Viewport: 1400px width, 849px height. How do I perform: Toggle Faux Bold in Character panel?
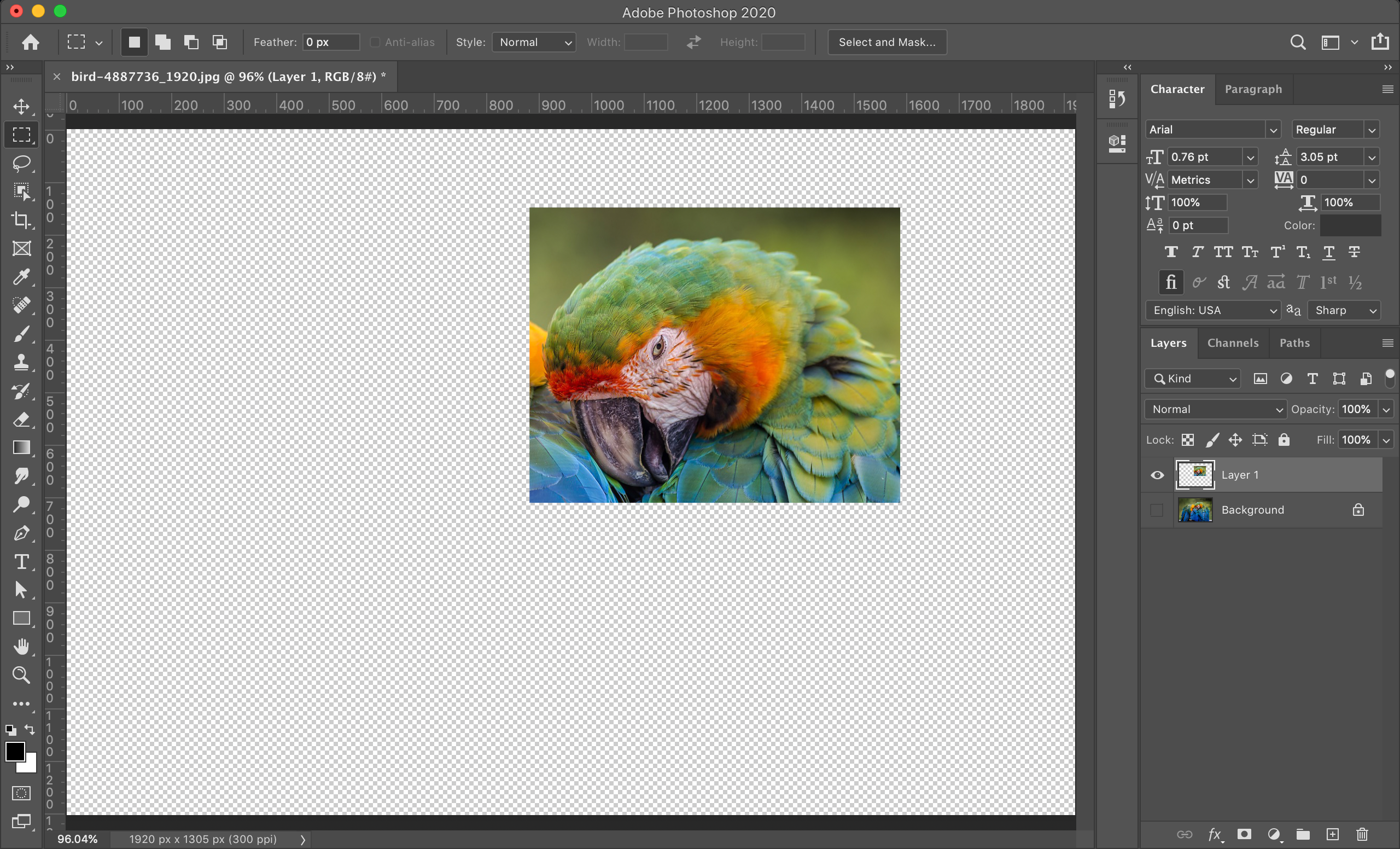(x=1170, y=252)
